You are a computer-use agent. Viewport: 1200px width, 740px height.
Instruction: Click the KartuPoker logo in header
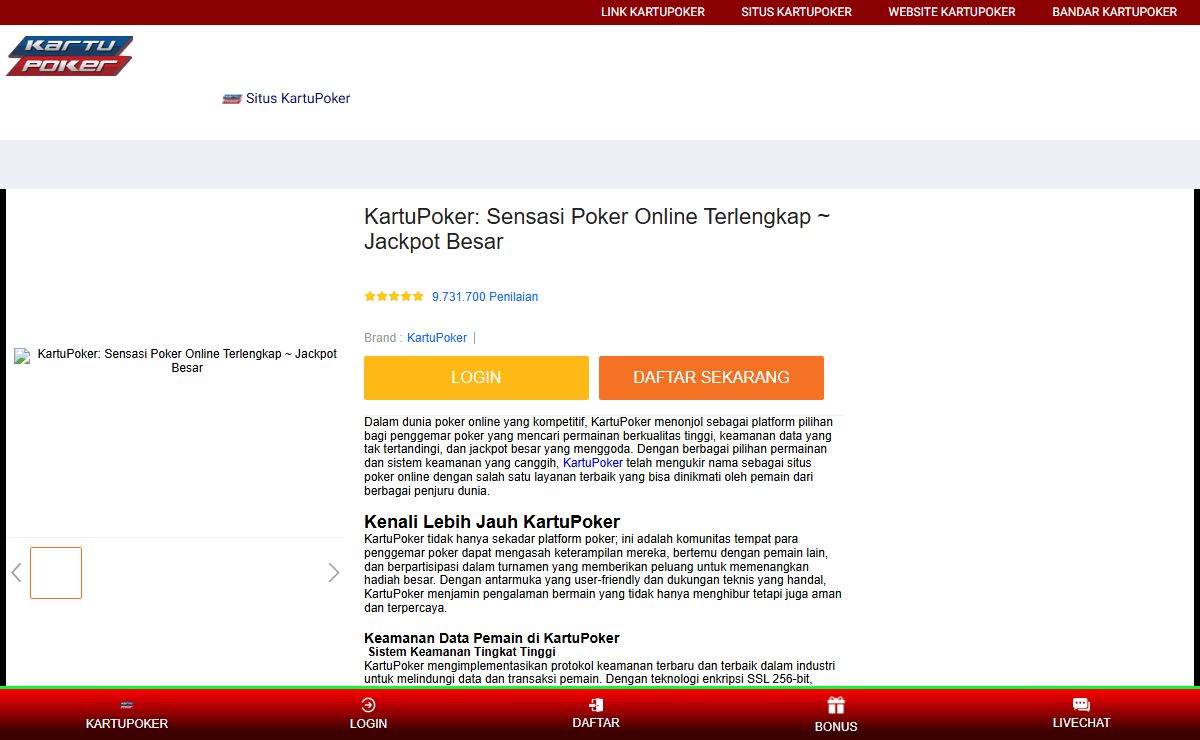pyautogui.click(x=70, y=56)
